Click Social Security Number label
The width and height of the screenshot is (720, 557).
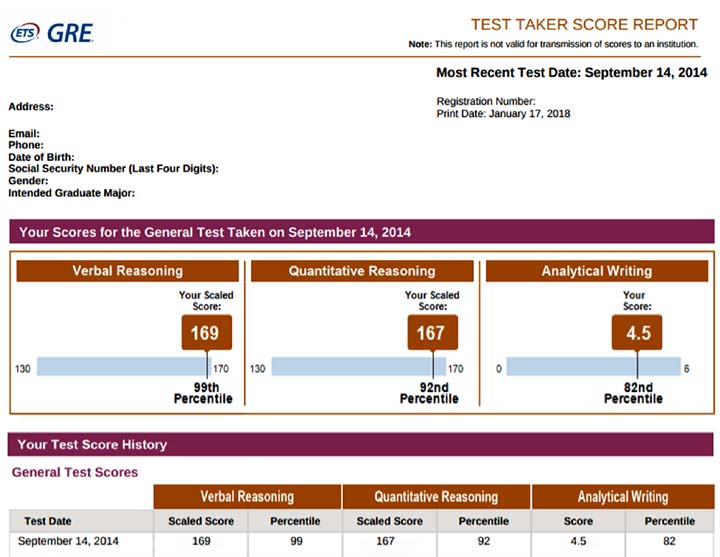(113, 169)
